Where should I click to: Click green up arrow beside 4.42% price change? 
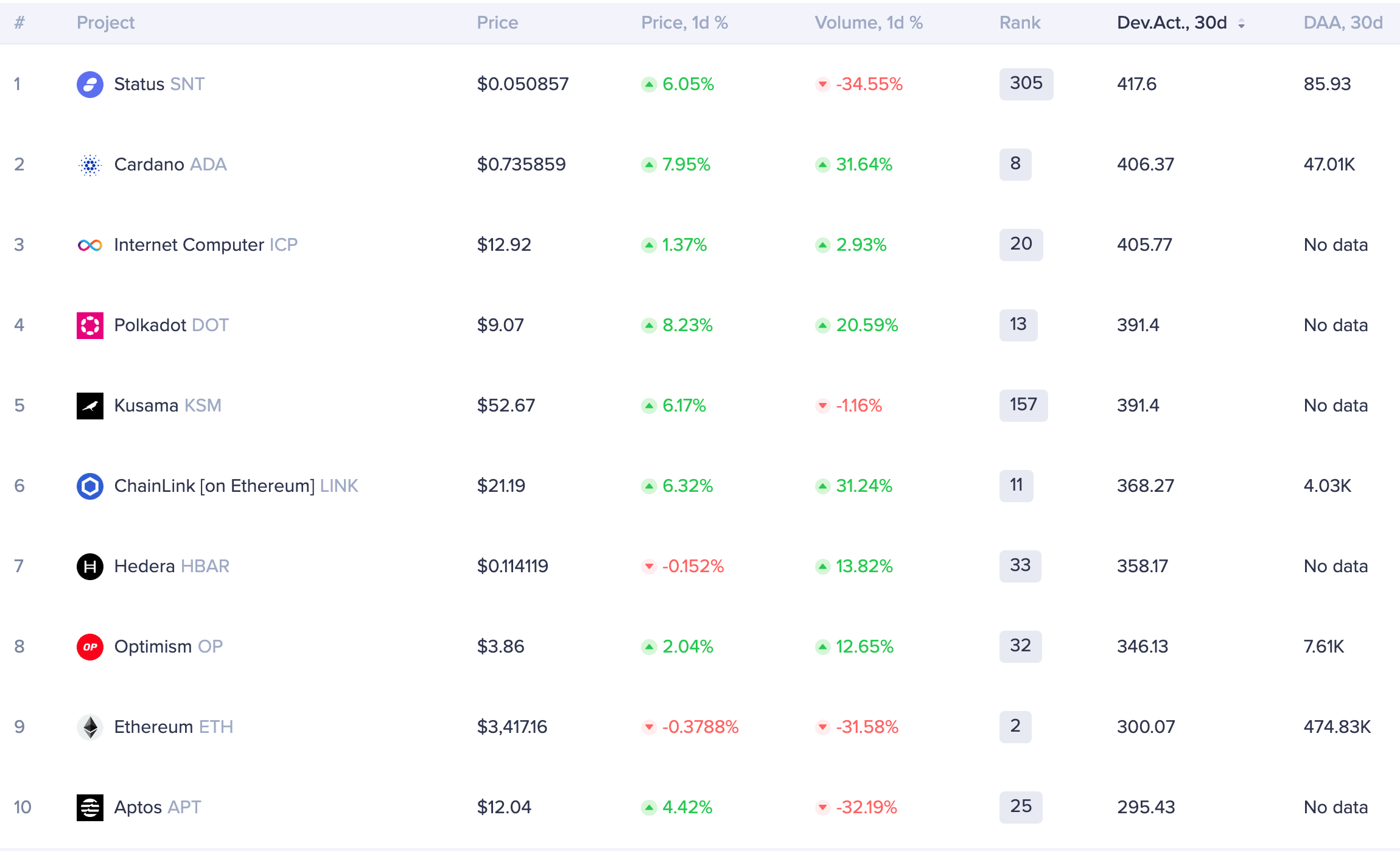pos(649,807)
